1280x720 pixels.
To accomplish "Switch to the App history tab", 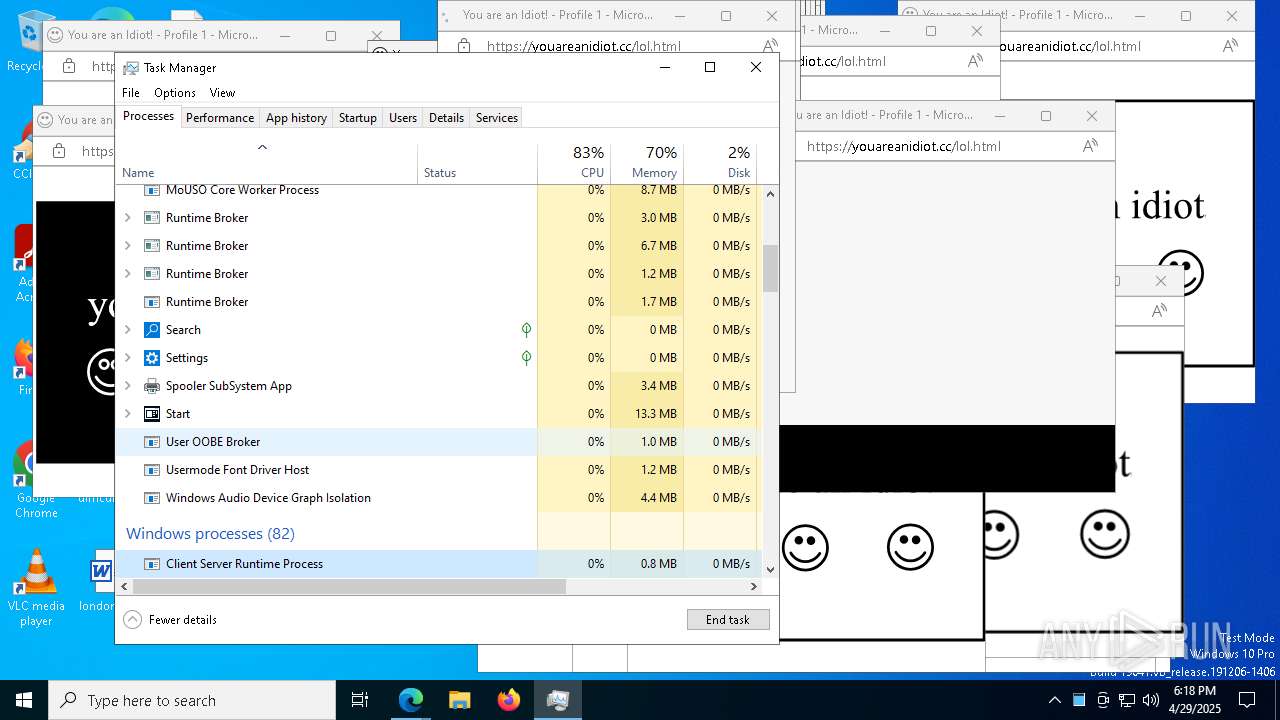I will (x=296, y=117).
